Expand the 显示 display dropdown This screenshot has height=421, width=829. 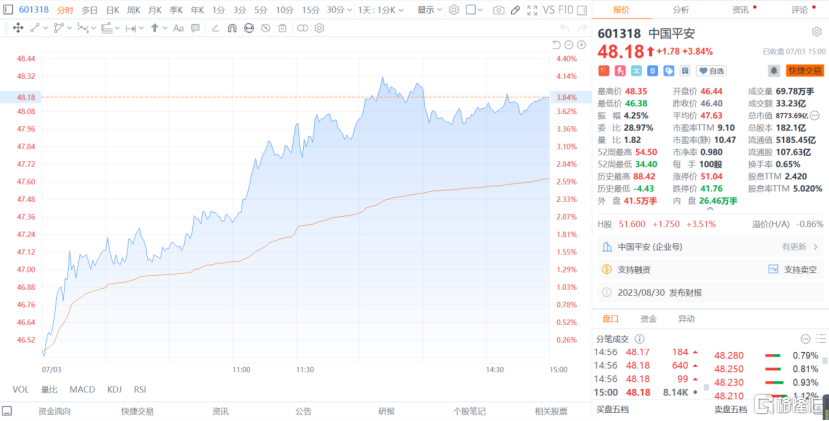click(x=429, y=9)
